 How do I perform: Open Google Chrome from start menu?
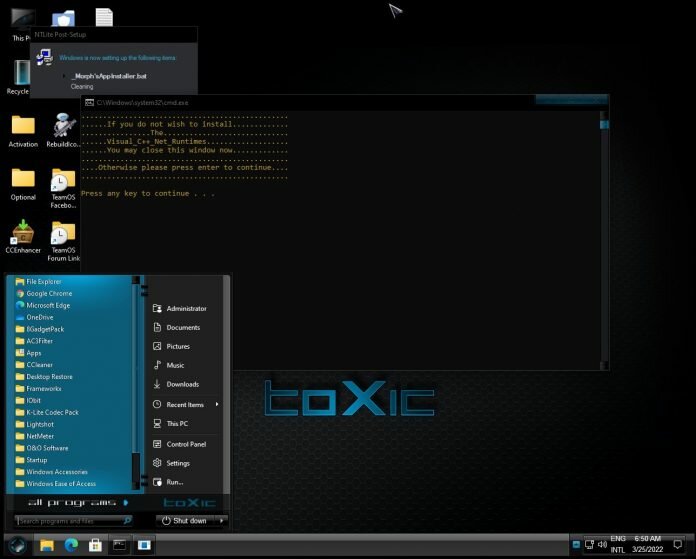click(44, 293)
